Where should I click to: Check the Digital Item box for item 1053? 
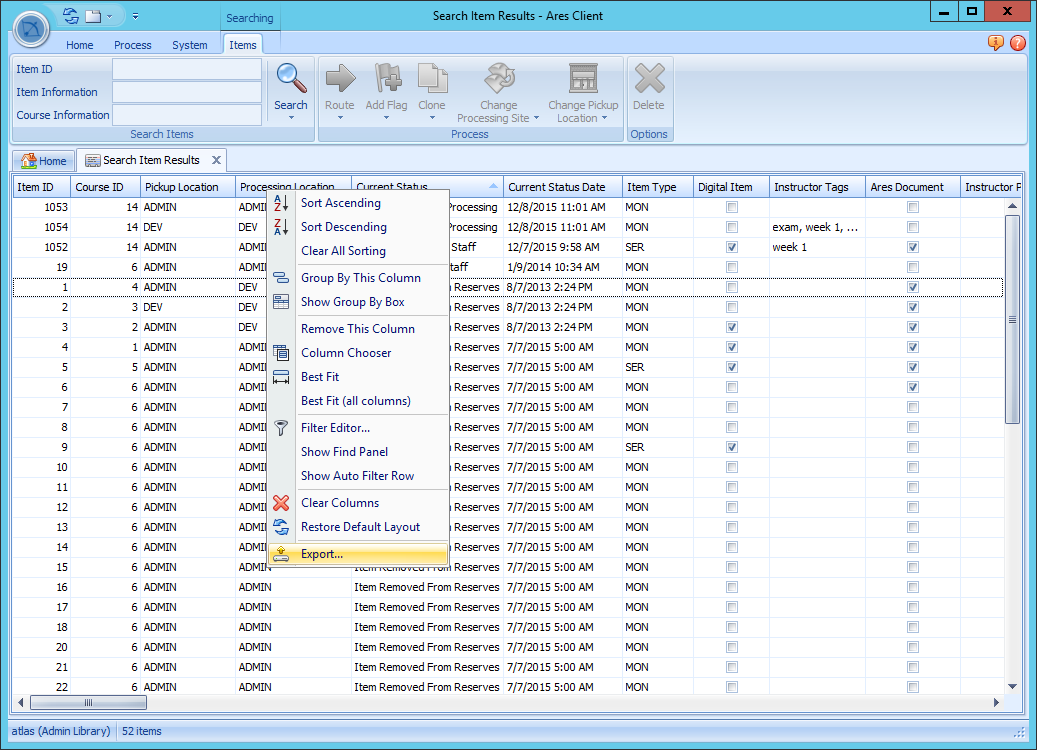(x=731, y=206)
